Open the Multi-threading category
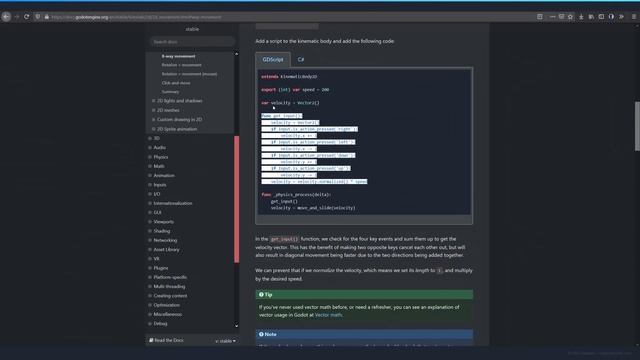 point(169,287)
